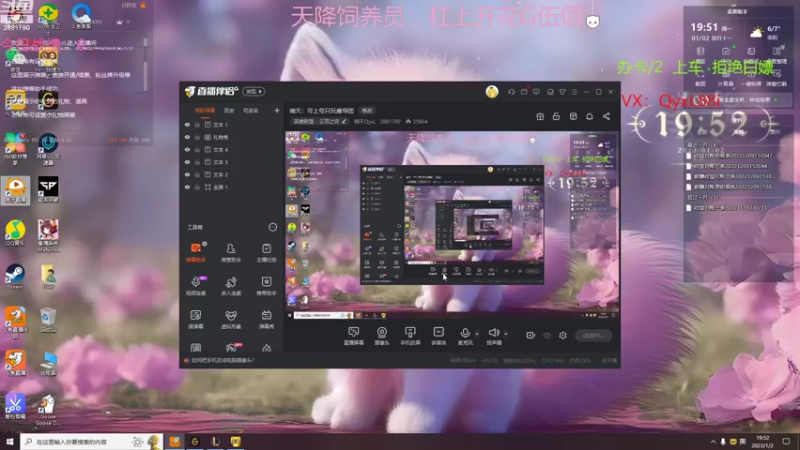Open the 多人连麦 tool
Screen dimensions: 800x450
231,286
